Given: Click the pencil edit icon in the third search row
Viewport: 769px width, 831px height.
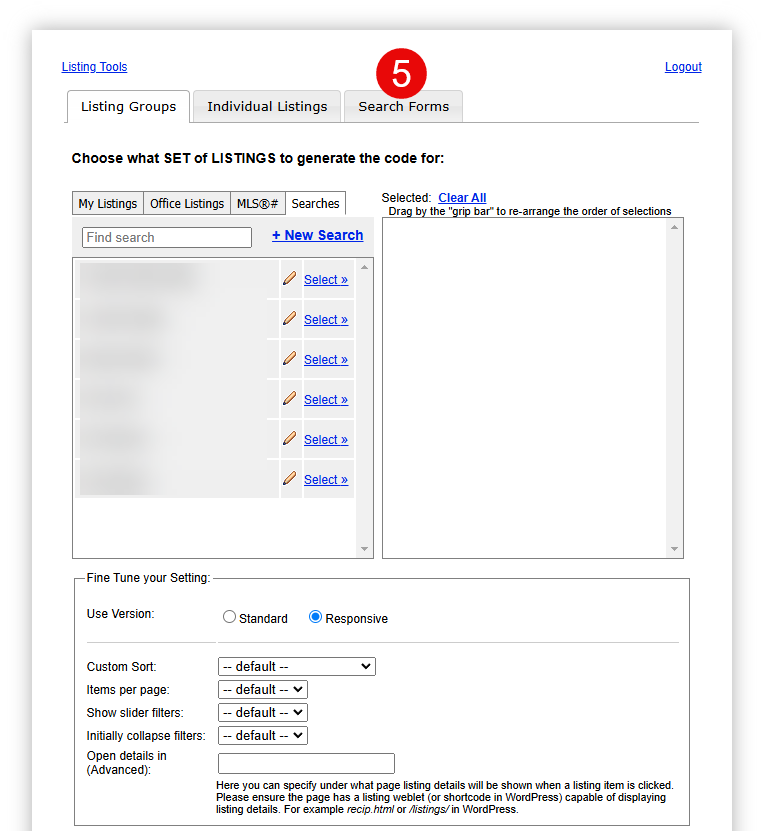Looking at the screenshot, I should 289,358.
